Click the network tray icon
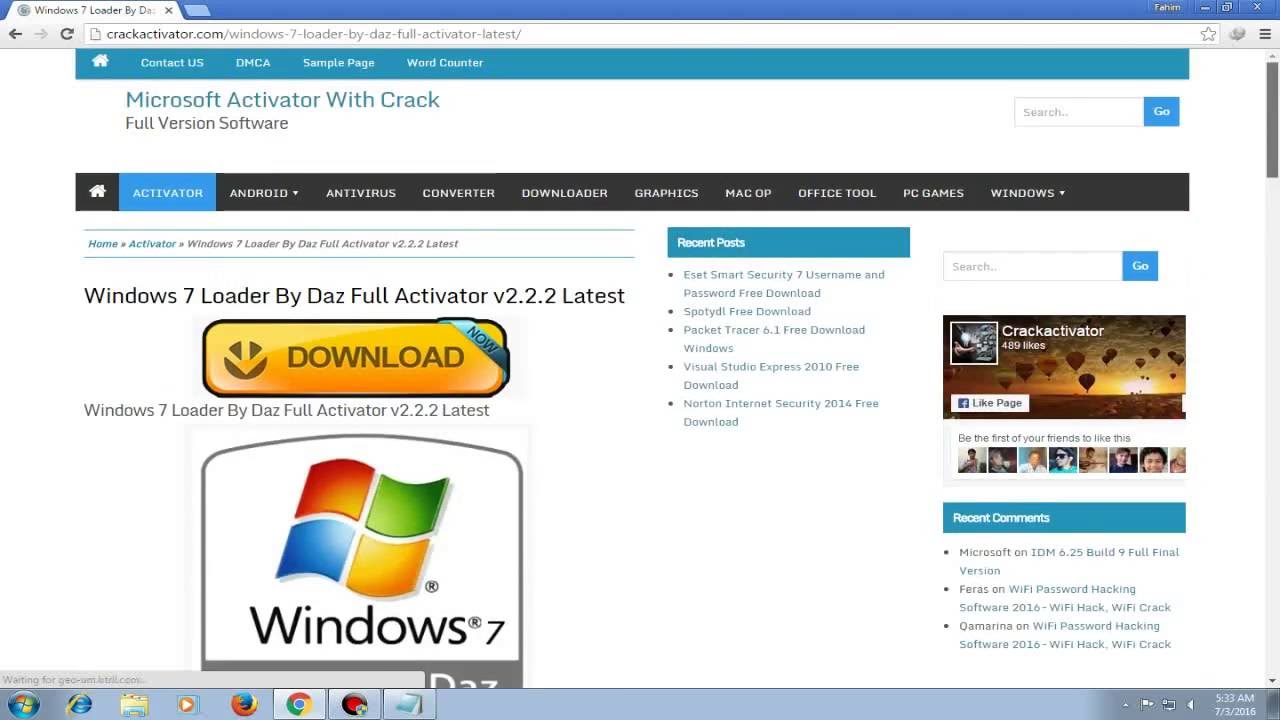 pos(1168,705)
